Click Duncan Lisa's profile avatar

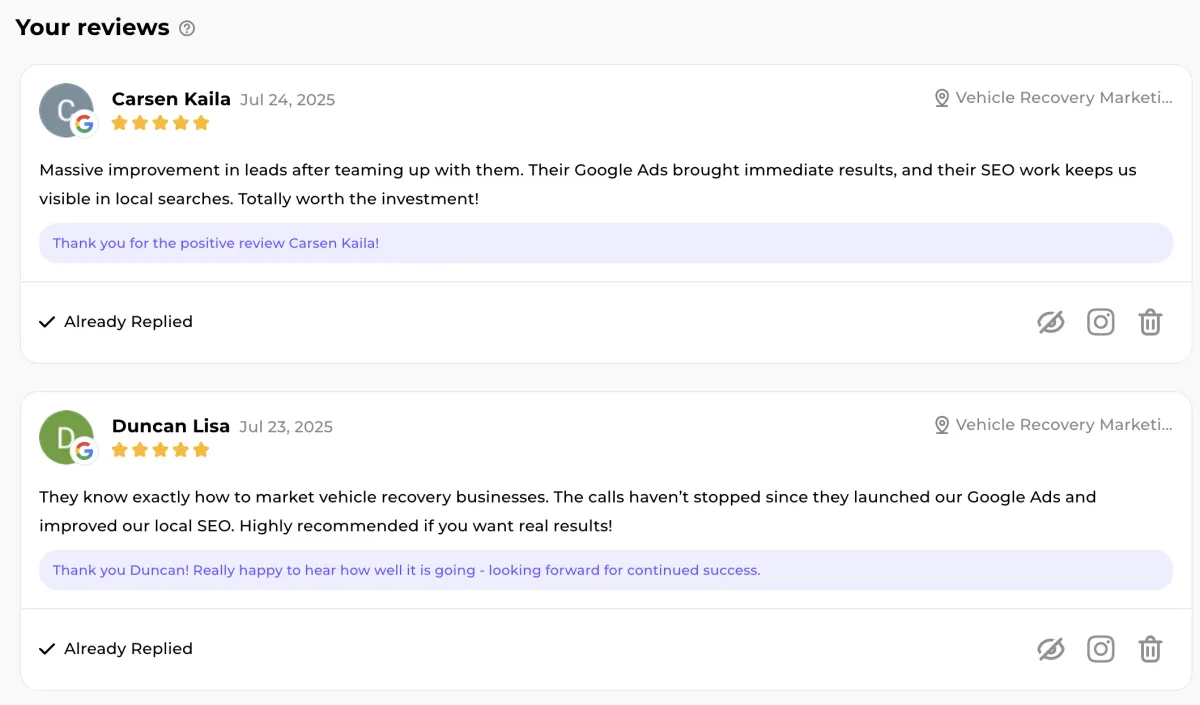click(66, 437)
